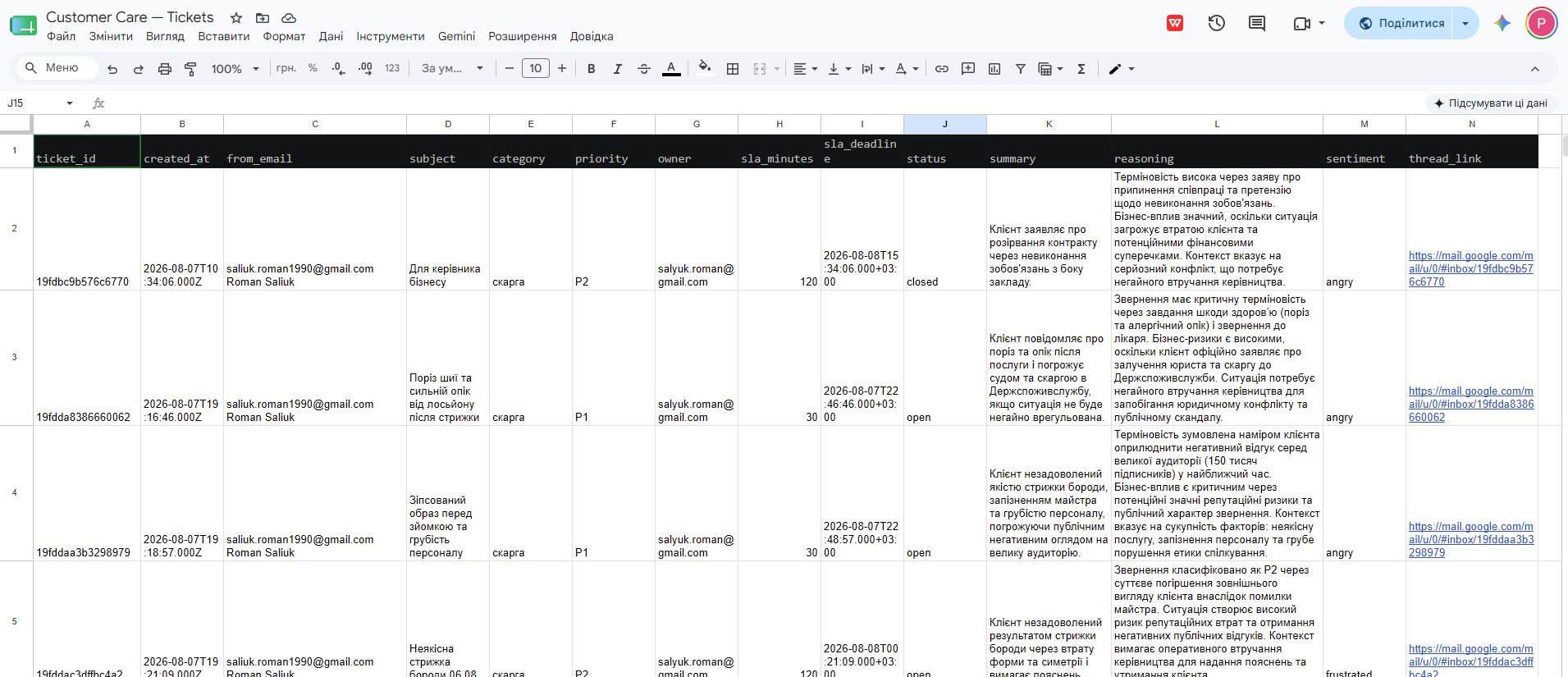
Task: Click the Functions sigma icon
Action: click(1081, 69)
